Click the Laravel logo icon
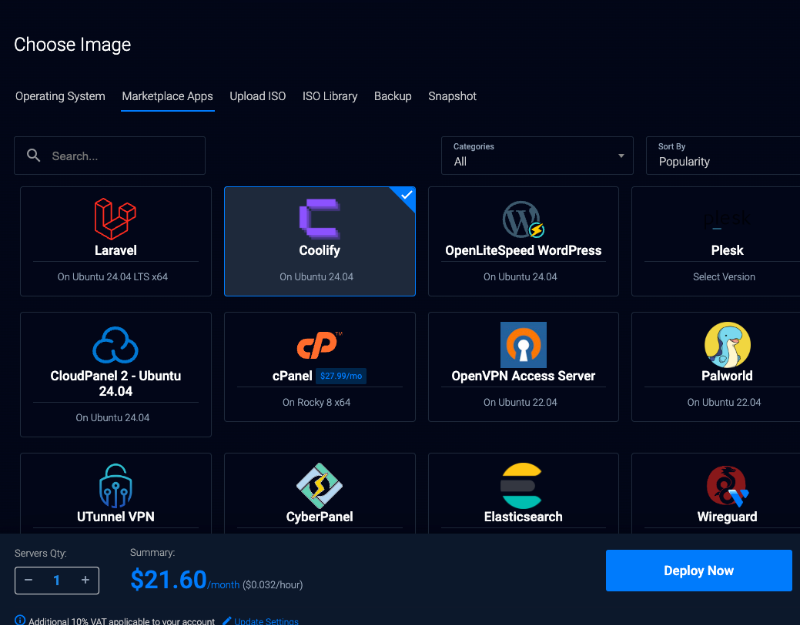The height and width of the screenshot is (625, 800). click(115, 219)
